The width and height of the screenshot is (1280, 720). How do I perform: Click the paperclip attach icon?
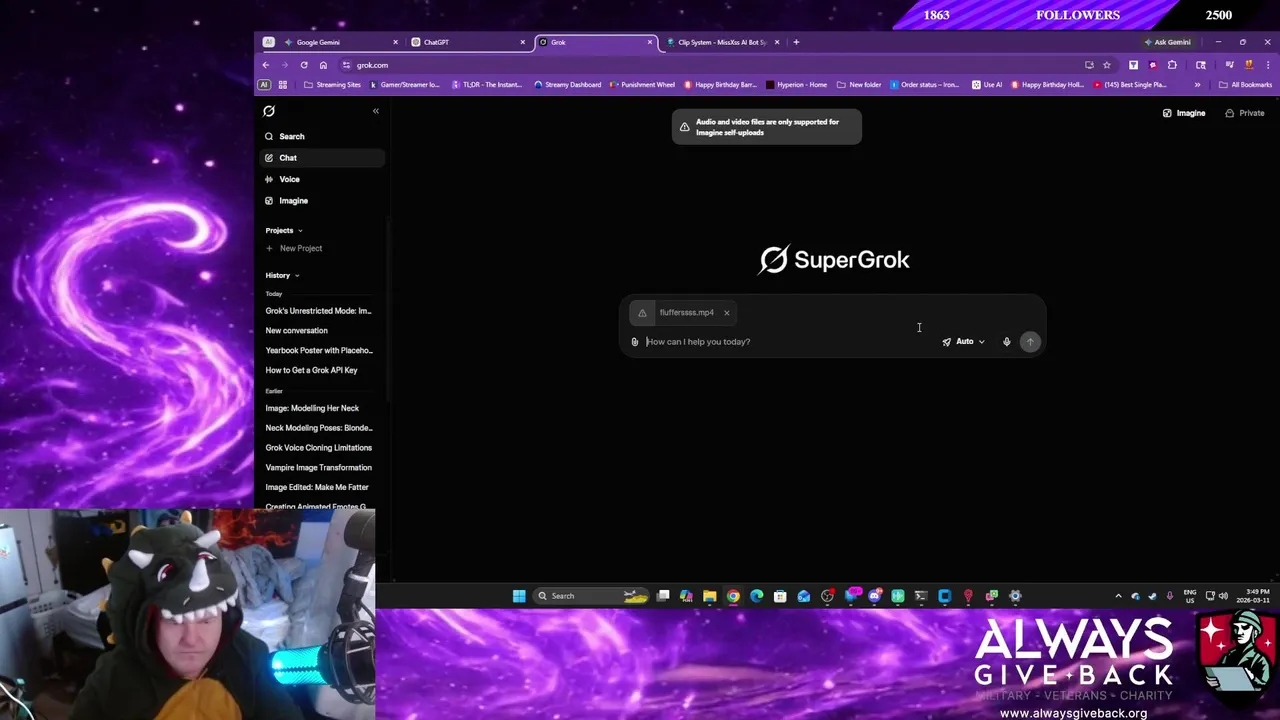[634, 342]
